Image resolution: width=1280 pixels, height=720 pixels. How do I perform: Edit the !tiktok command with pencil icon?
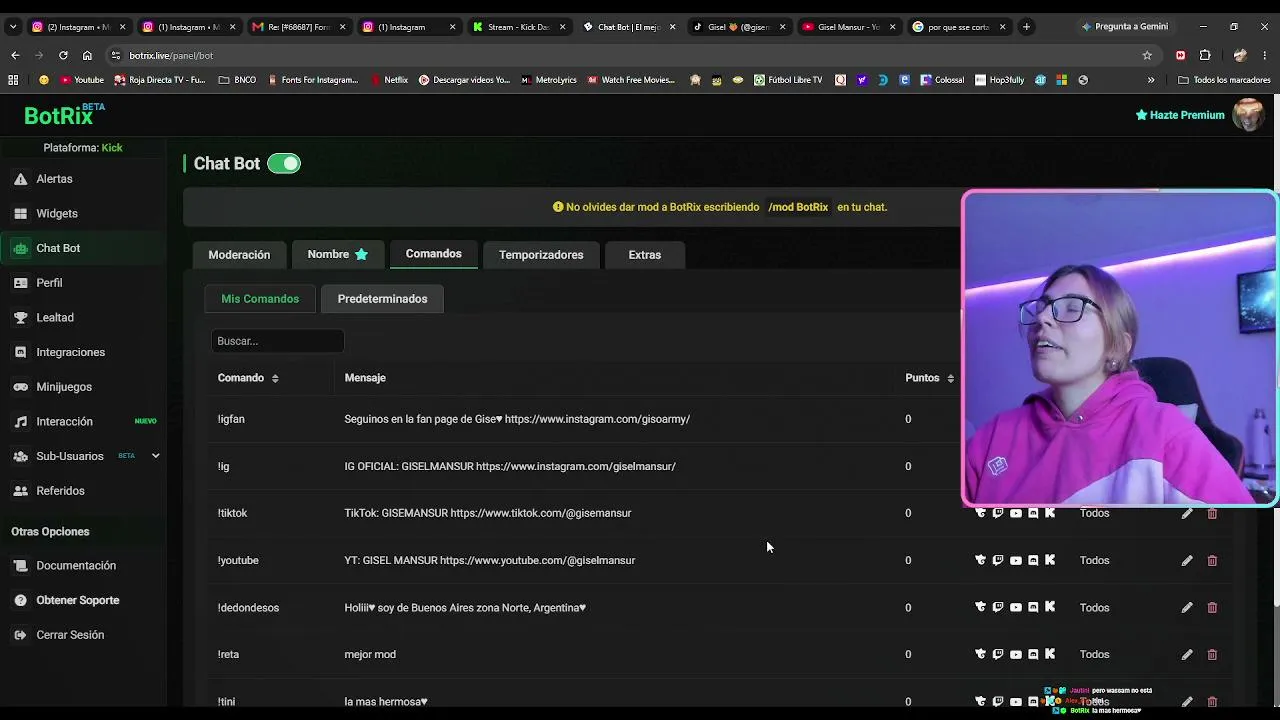pos(1187,513)
